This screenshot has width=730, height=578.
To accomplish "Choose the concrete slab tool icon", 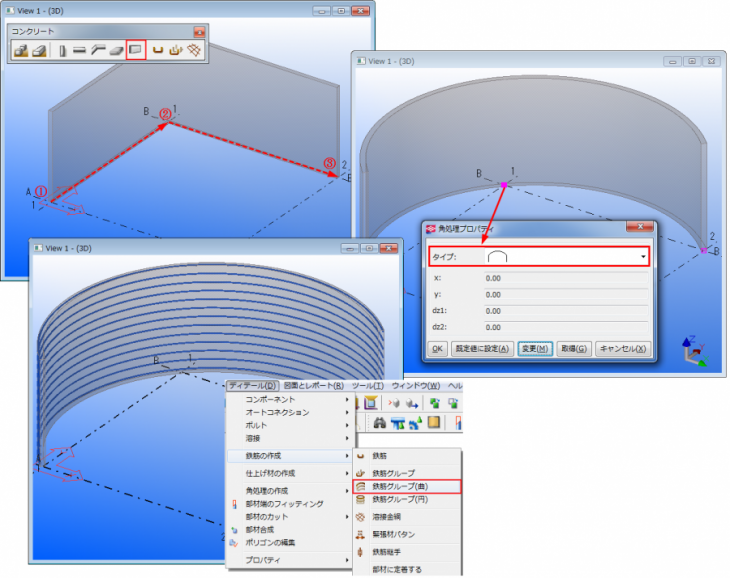I will click(116, 50).
